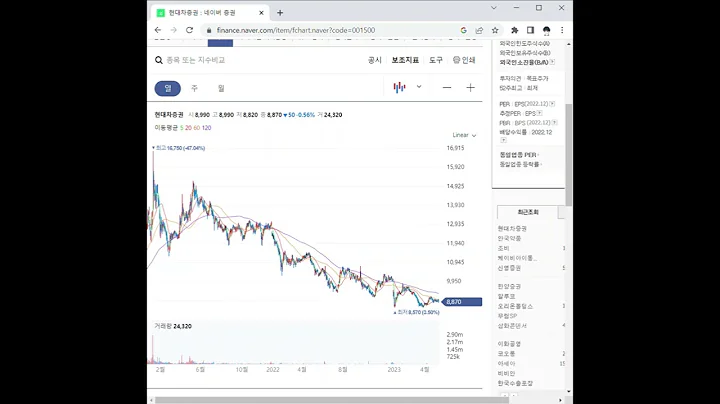
Task: Open Google icon in the address bar
Action: click(x=463, y=30)
